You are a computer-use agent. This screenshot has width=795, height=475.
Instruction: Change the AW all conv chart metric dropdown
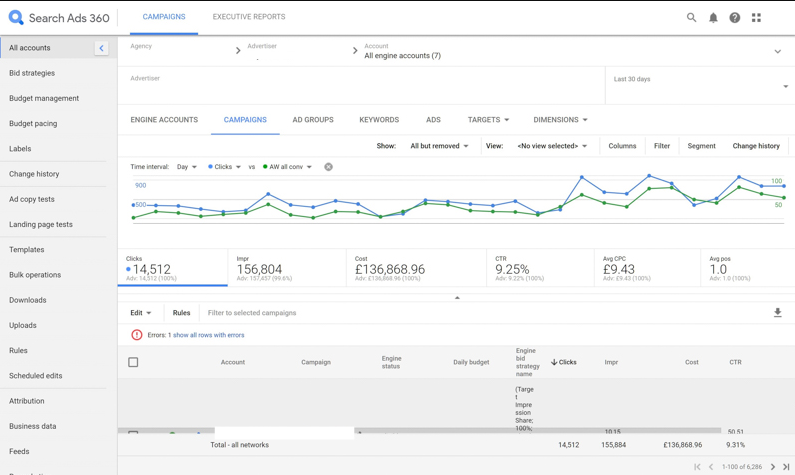(287, 167)
